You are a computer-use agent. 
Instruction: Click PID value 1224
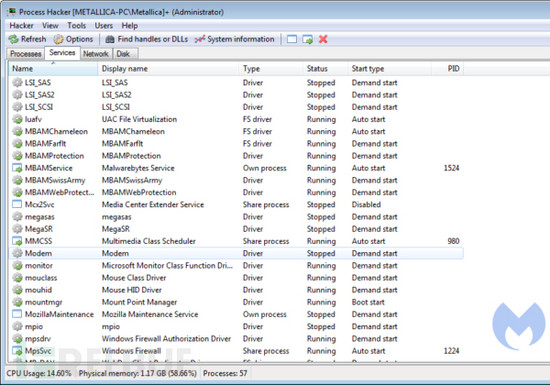point(452,351)
